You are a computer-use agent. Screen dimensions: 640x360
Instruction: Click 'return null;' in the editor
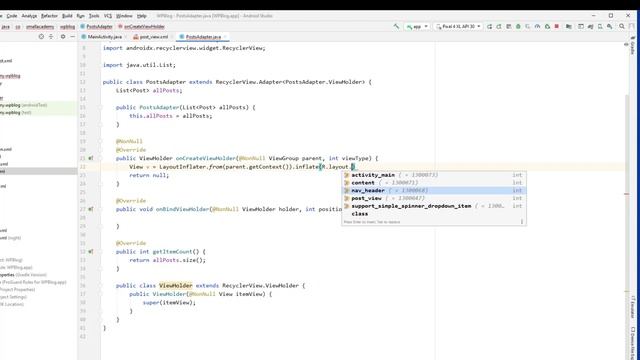coord(149,176)
